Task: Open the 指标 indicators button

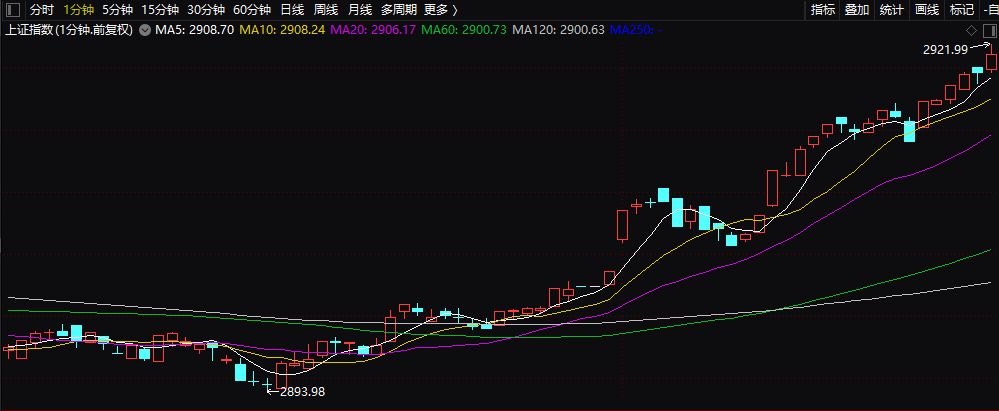Action: click(823, 10)
